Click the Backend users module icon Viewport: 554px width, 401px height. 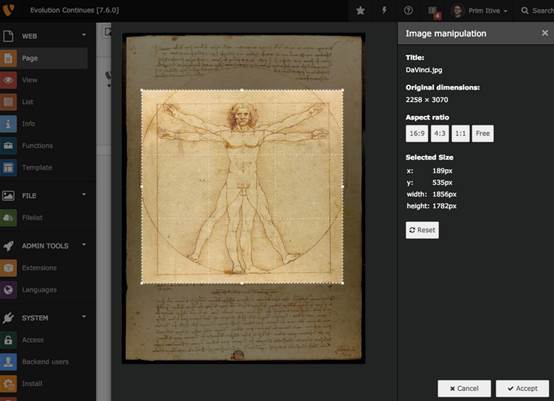[8, 362]
